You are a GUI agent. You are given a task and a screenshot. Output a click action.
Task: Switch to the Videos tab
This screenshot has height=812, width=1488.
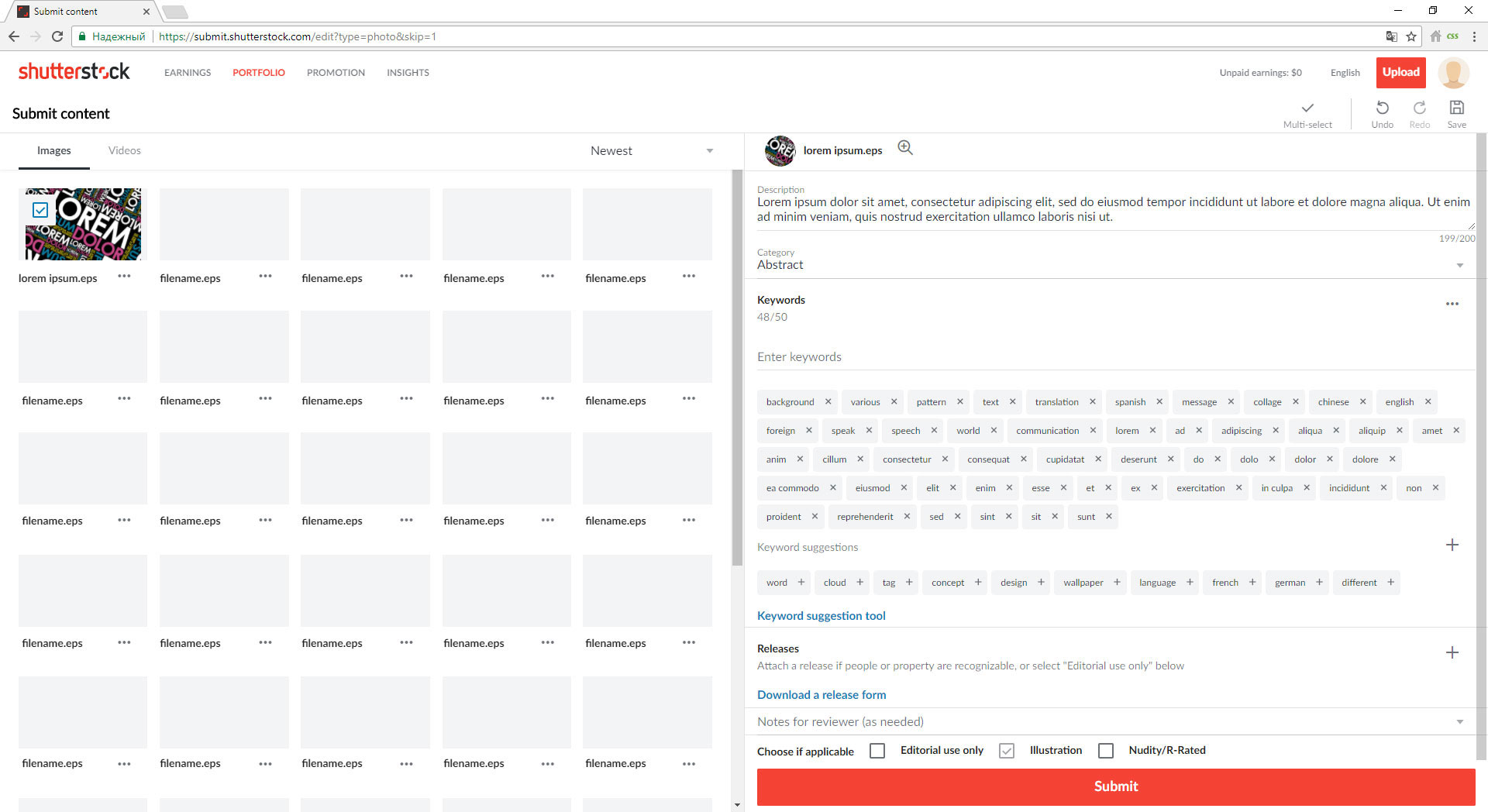(125, 150)
